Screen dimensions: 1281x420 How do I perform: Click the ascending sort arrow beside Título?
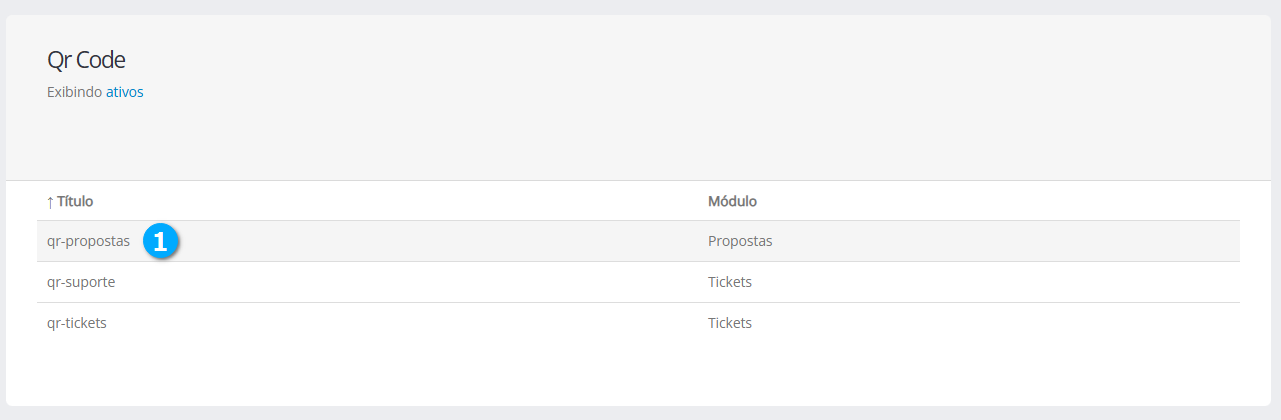pos(50,201)
